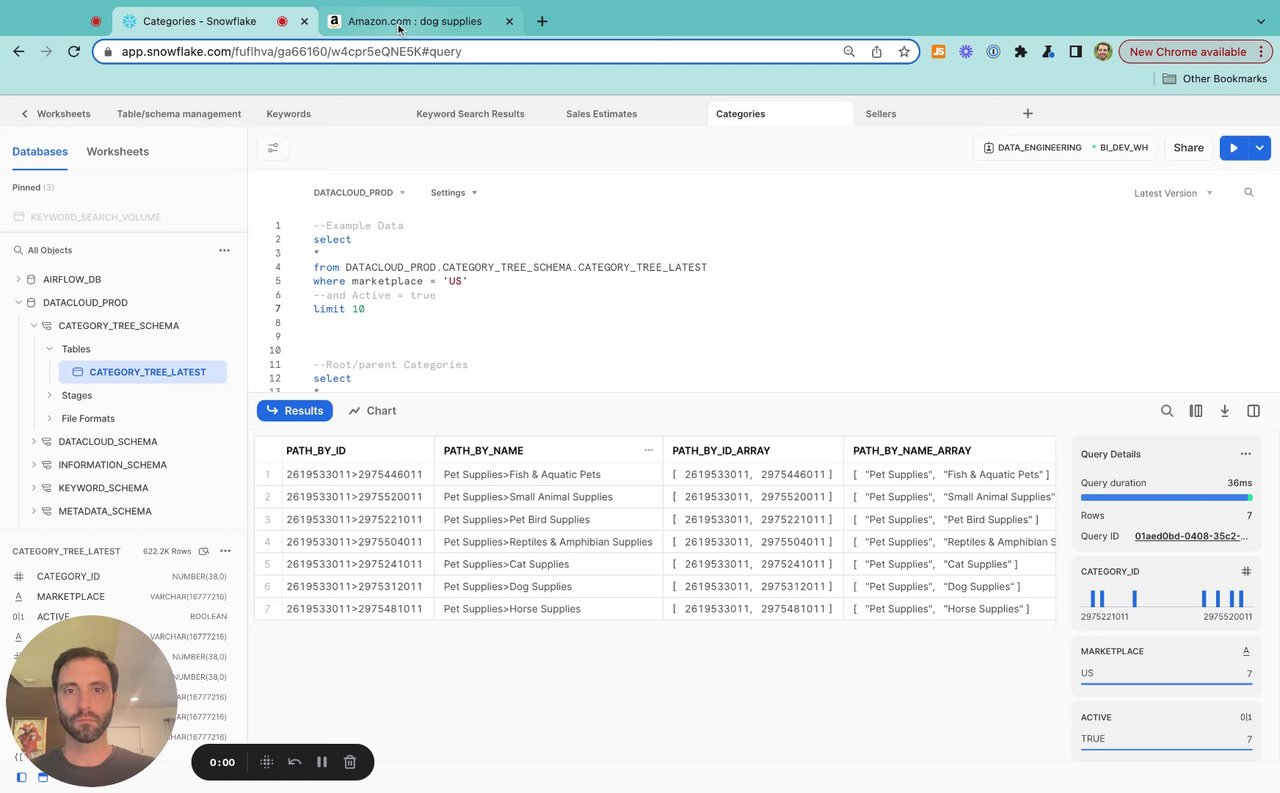Select the TRUE value bar under ACTIVE

[x=1166, y=741]
